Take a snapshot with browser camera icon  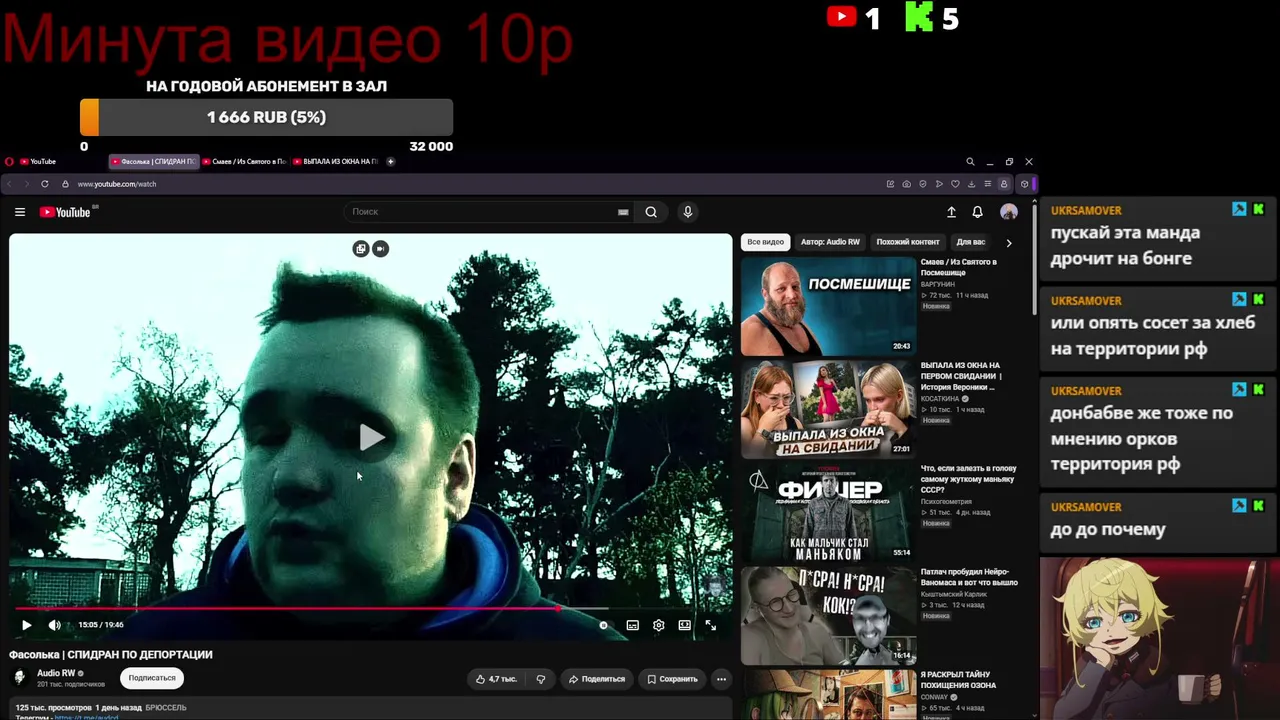[x=906, y=184]
